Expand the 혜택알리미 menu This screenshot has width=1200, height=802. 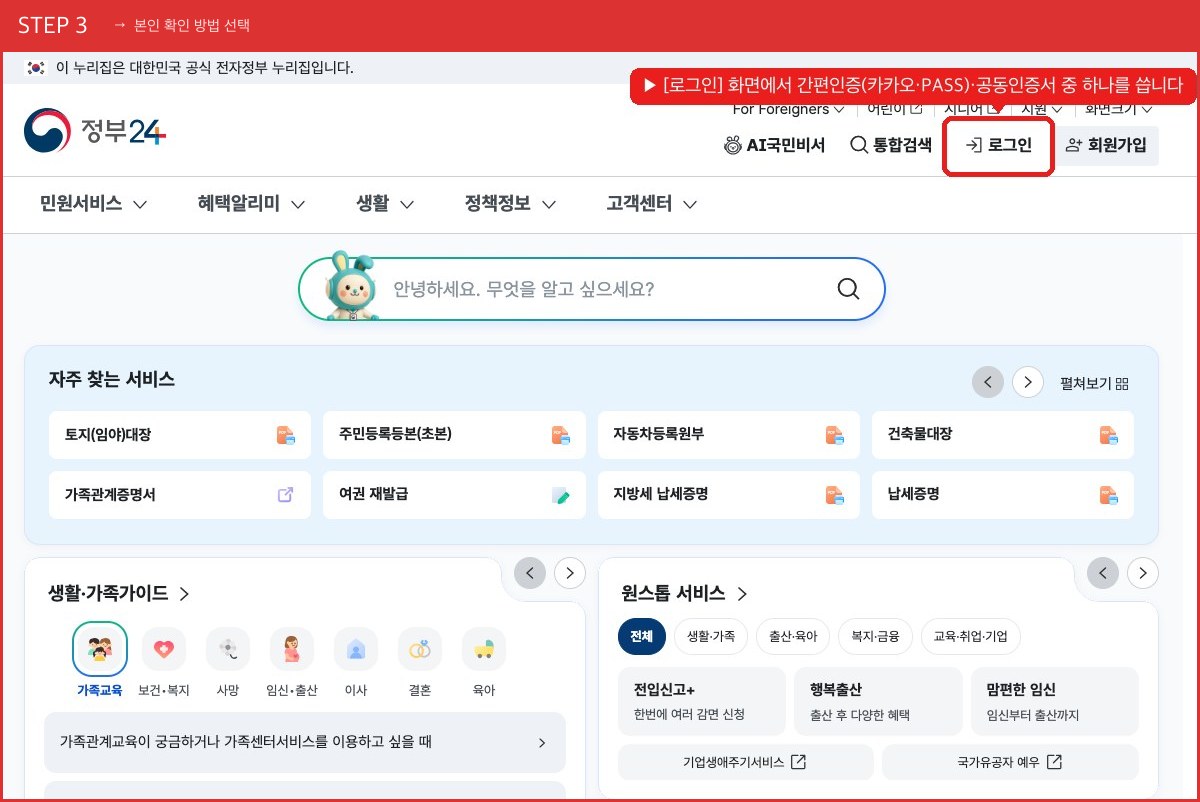coord(252,204)
